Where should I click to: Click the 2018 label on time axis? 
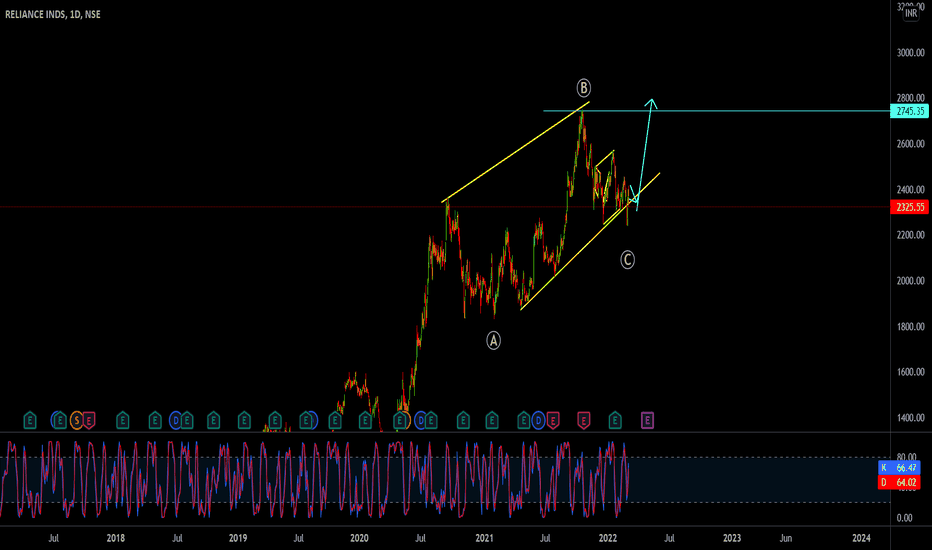point(115,538)
